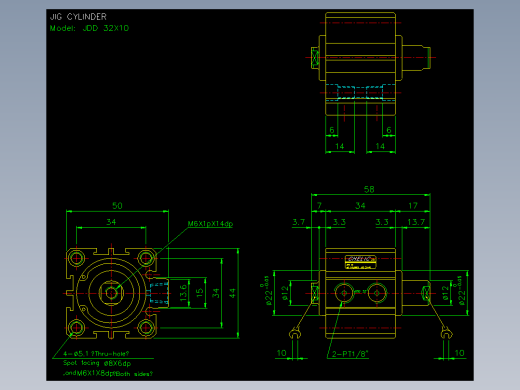Click the 58 overall length dimension
520x390 pixels.
[369, 189]
